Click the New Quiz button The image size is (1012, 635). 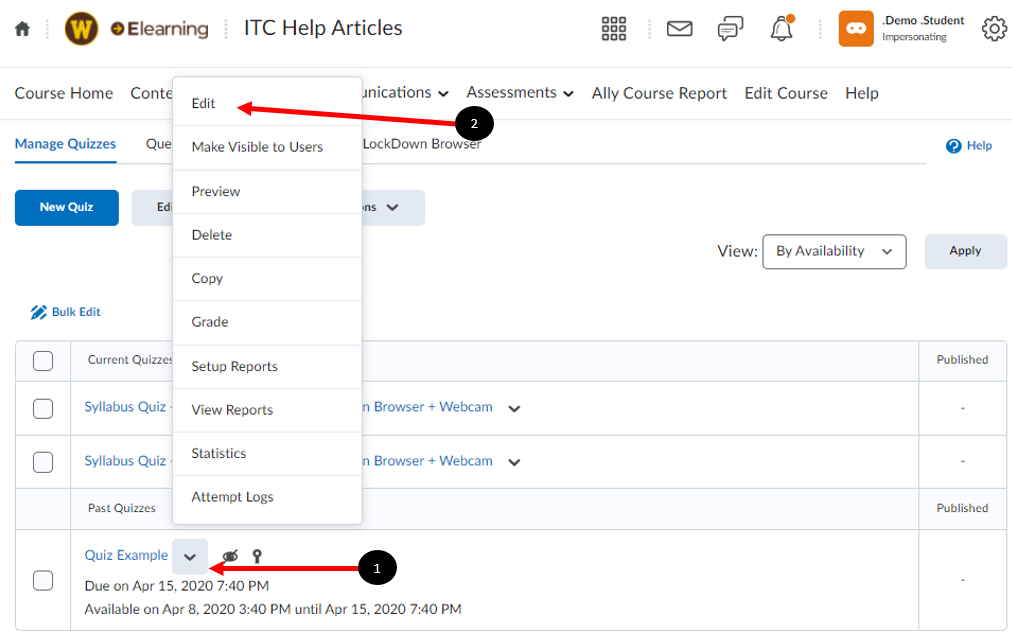66,208
